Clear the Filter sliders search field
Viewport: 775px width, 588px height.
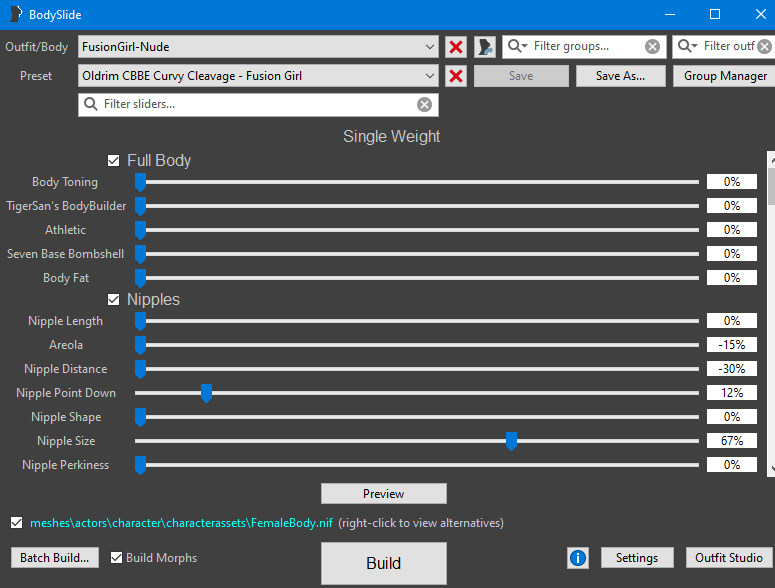point(424,104)
